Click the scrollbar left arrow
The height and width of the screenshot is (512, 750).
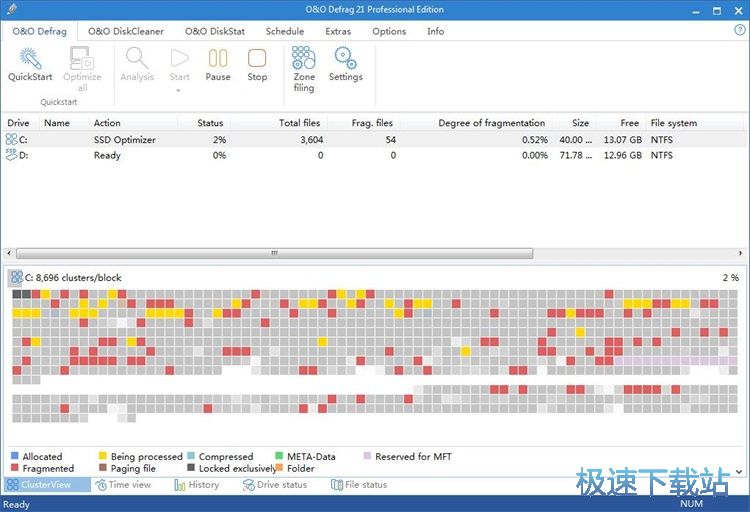click(x=9, y=253)
